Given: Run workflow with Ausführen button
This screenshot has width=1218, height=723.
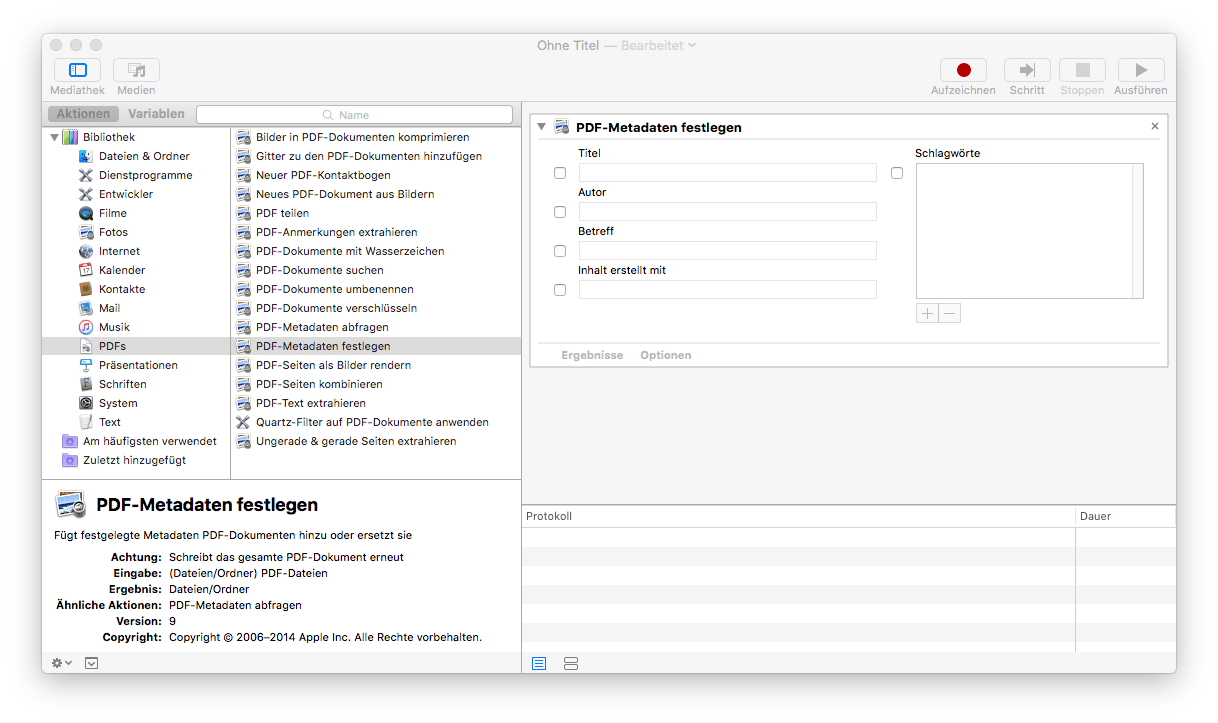Looking at the screenshot, I should 1140,70.
